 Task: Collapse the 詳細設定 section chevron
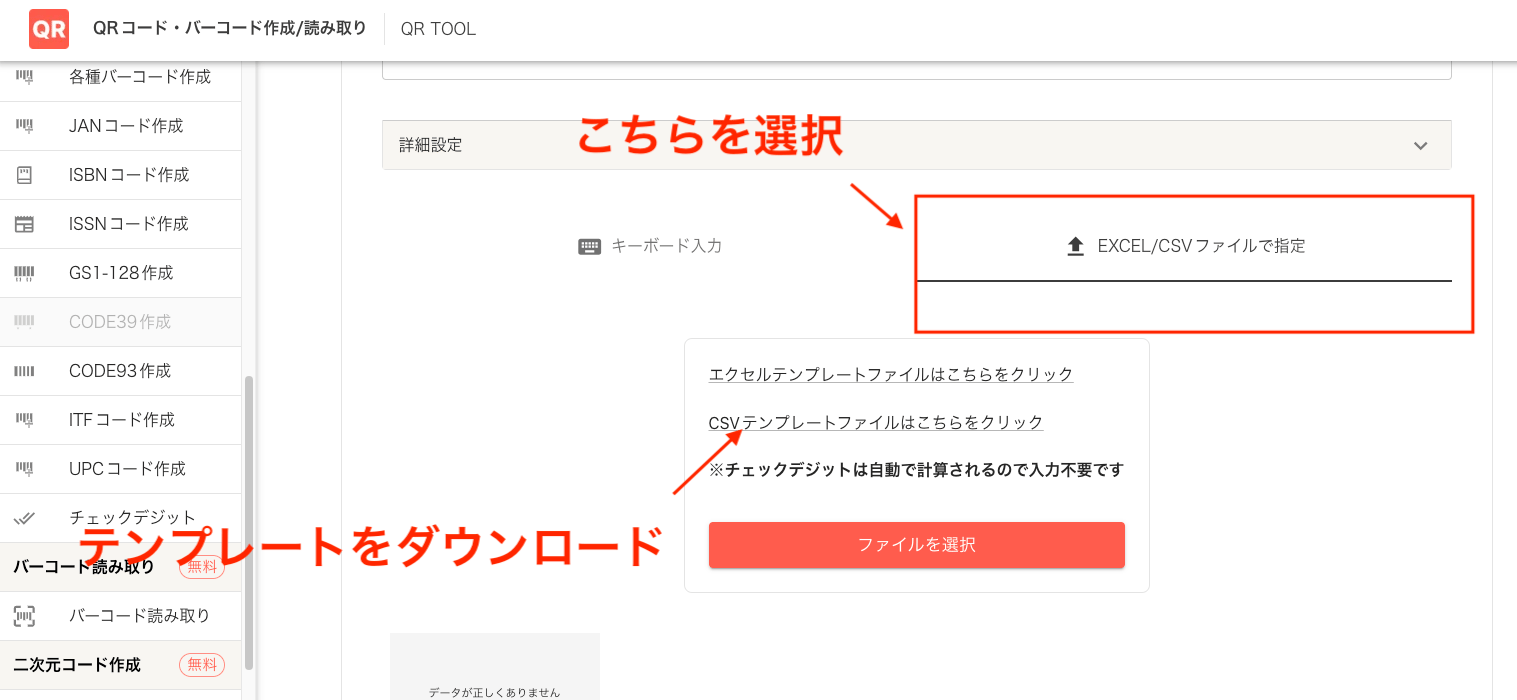[x=1420, y=144]
